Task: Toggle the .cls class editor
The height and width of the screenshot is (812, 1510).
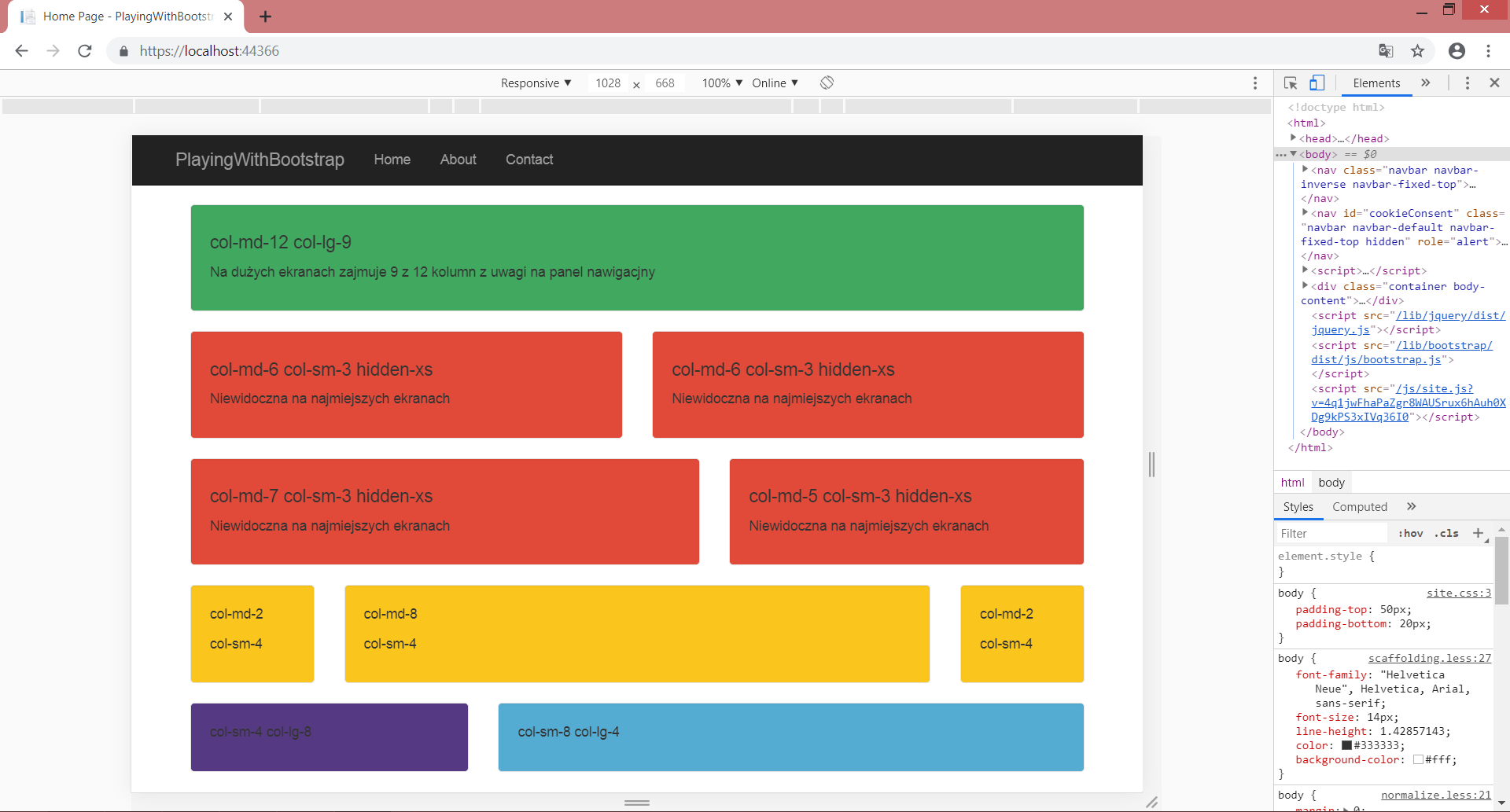Action: 1446,533
